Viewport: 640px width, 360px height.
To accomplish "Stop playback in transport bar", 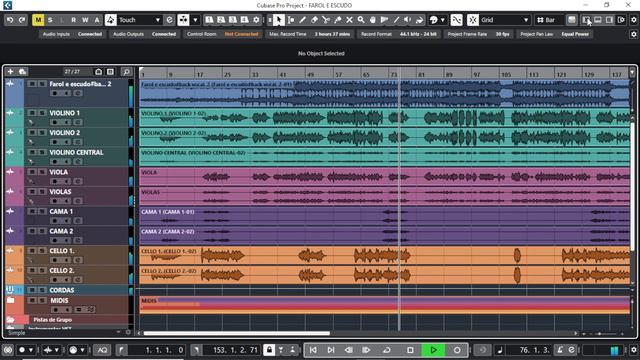I will (410, 350).
